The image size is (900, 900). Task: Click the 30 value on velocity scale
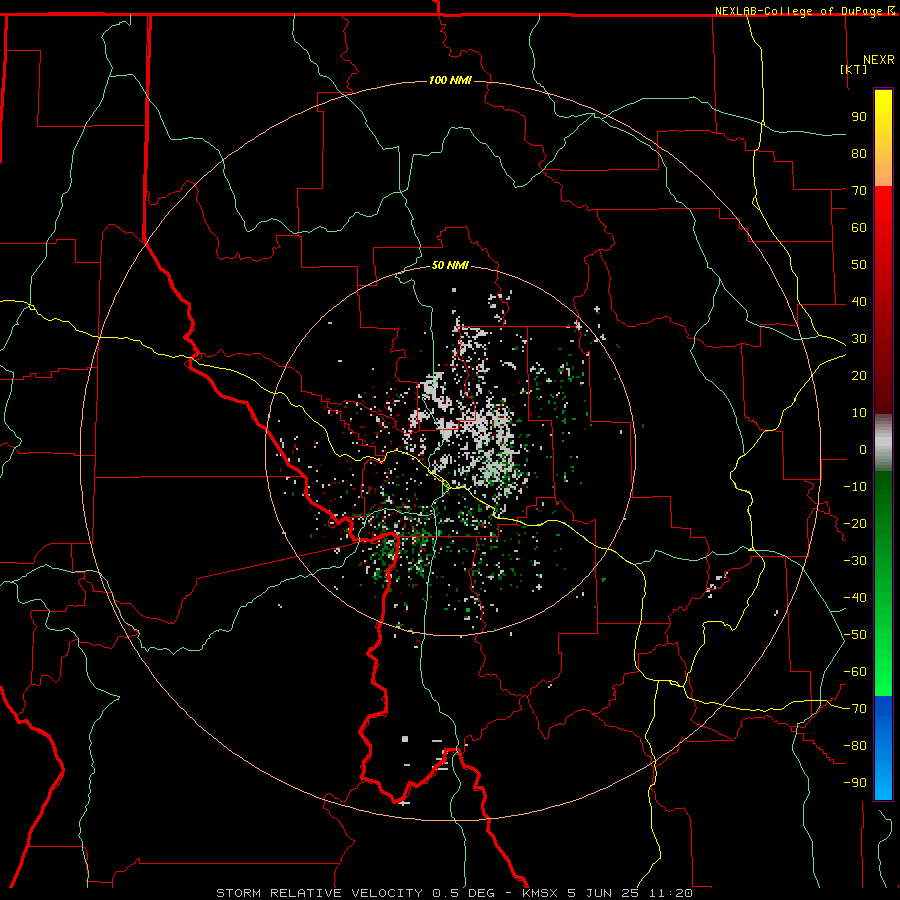[x=859, y=339]
